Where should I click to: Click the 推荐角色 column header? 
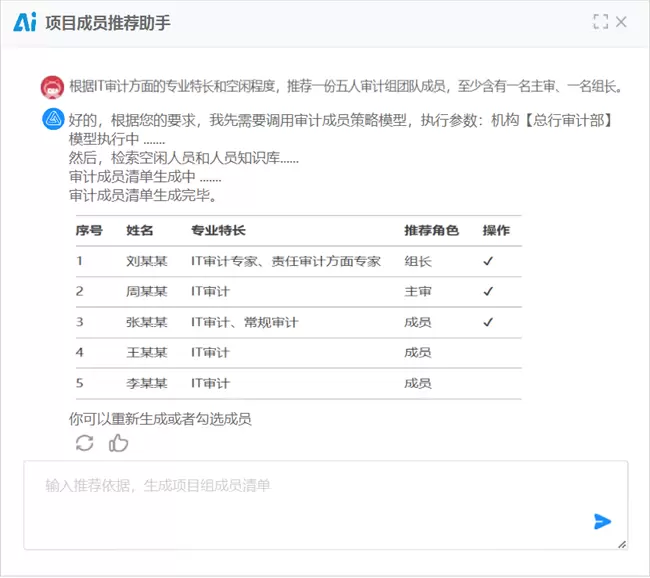pos(431,231)
